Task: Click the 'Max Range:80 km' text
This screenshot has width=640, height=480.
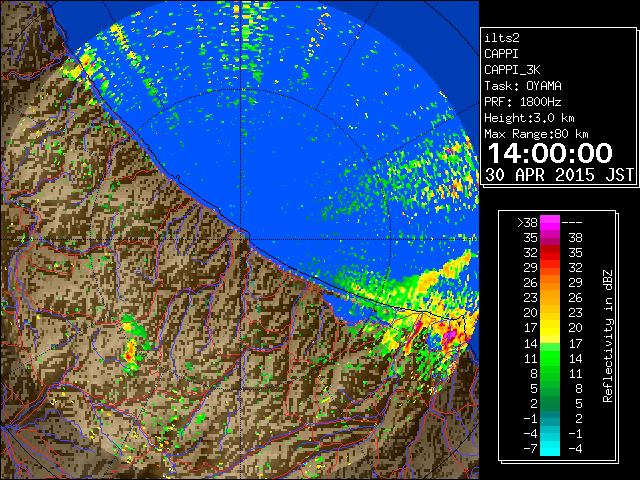Action: coord(536,134)
